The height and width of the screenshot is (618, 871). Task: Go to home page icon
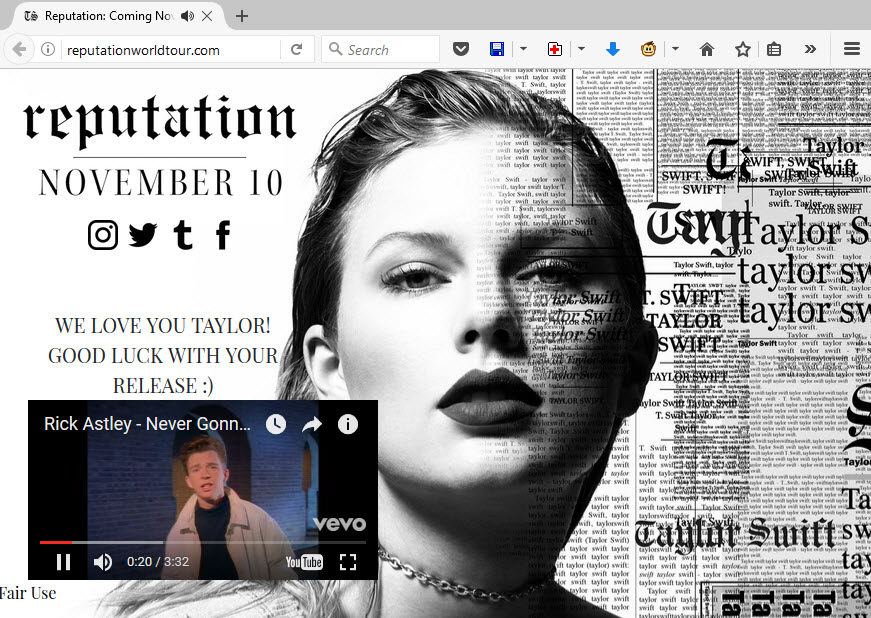[707, 50]
